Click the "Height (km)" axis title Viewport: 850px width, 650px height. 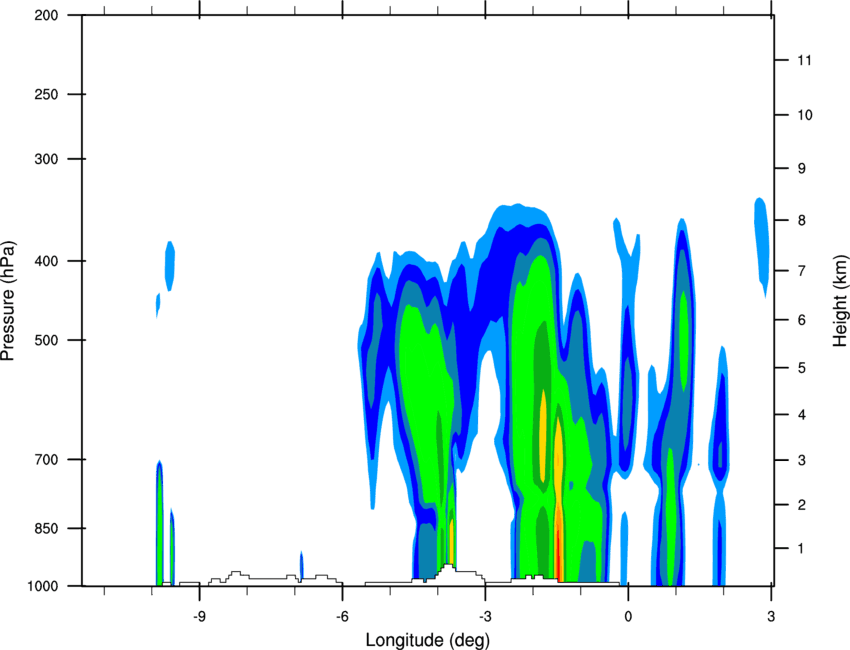coord(840,300)
